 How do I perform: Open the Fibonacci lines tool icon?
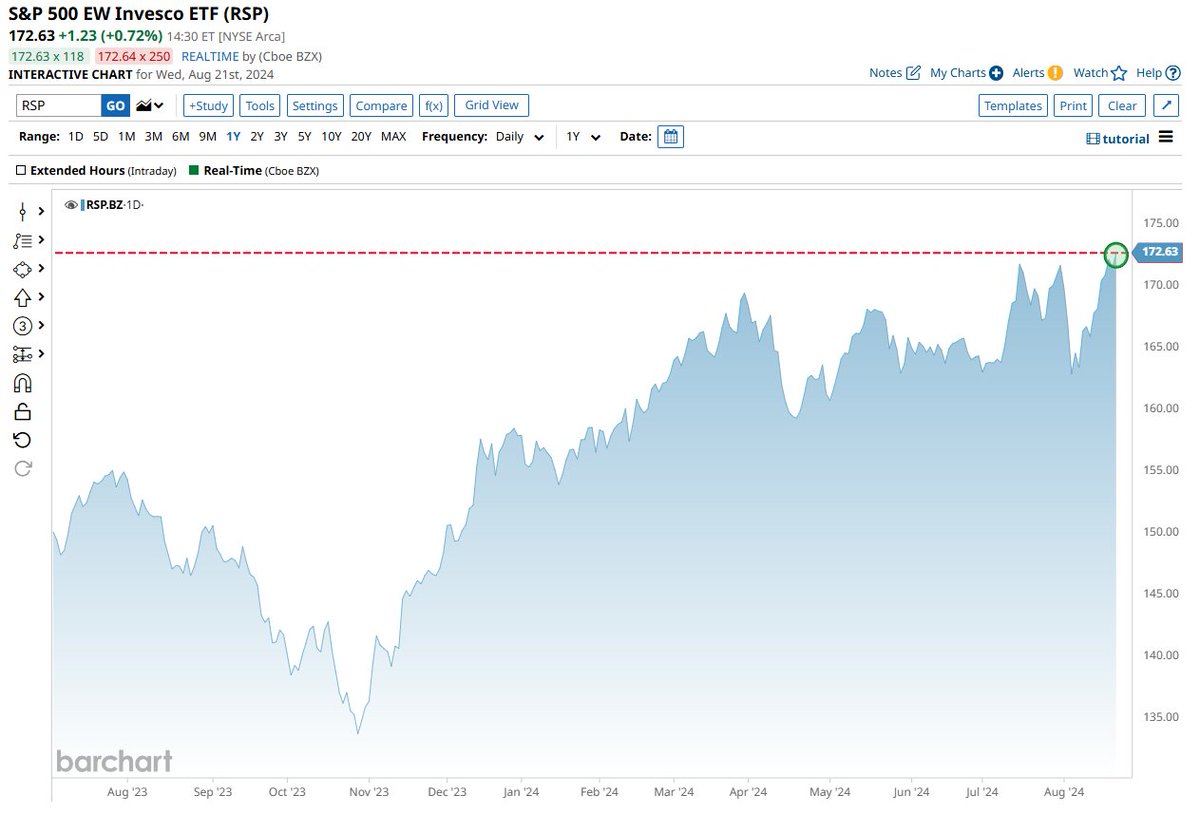(22, 241)
